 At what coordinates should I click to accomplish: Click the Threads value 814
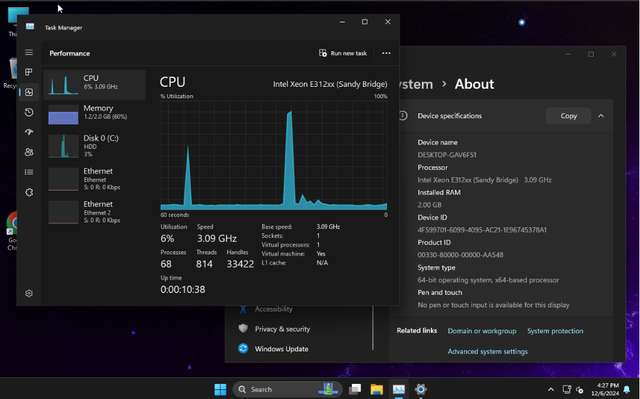[x=204, y=264]
